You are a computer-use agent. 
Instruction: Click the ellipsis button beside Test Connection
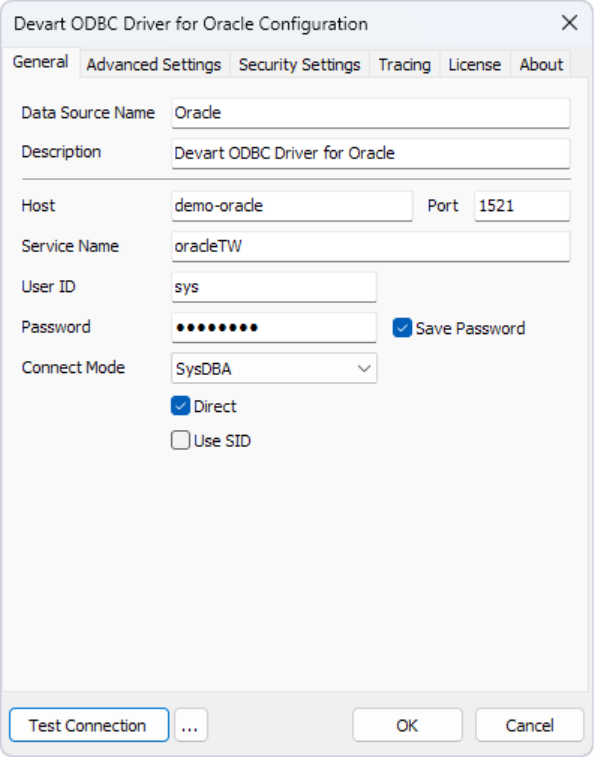tap(191, 725)
